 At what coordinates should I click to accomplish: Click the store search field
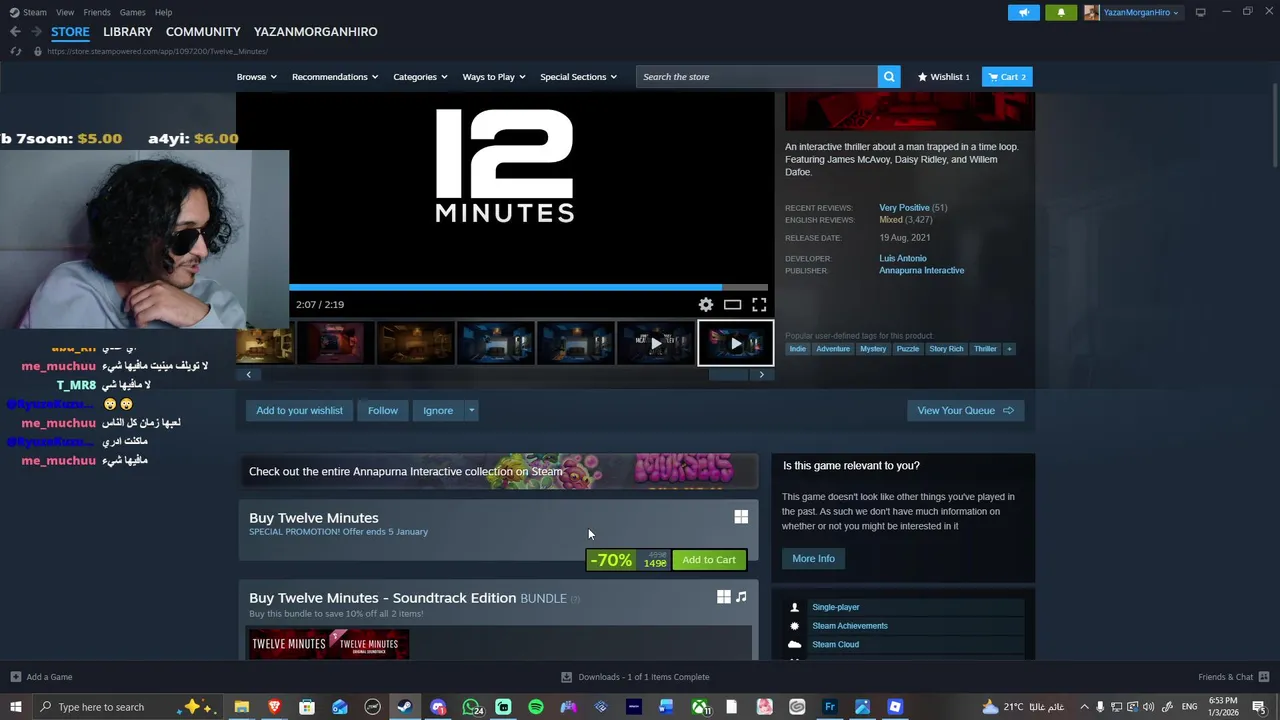pos(757,77)
